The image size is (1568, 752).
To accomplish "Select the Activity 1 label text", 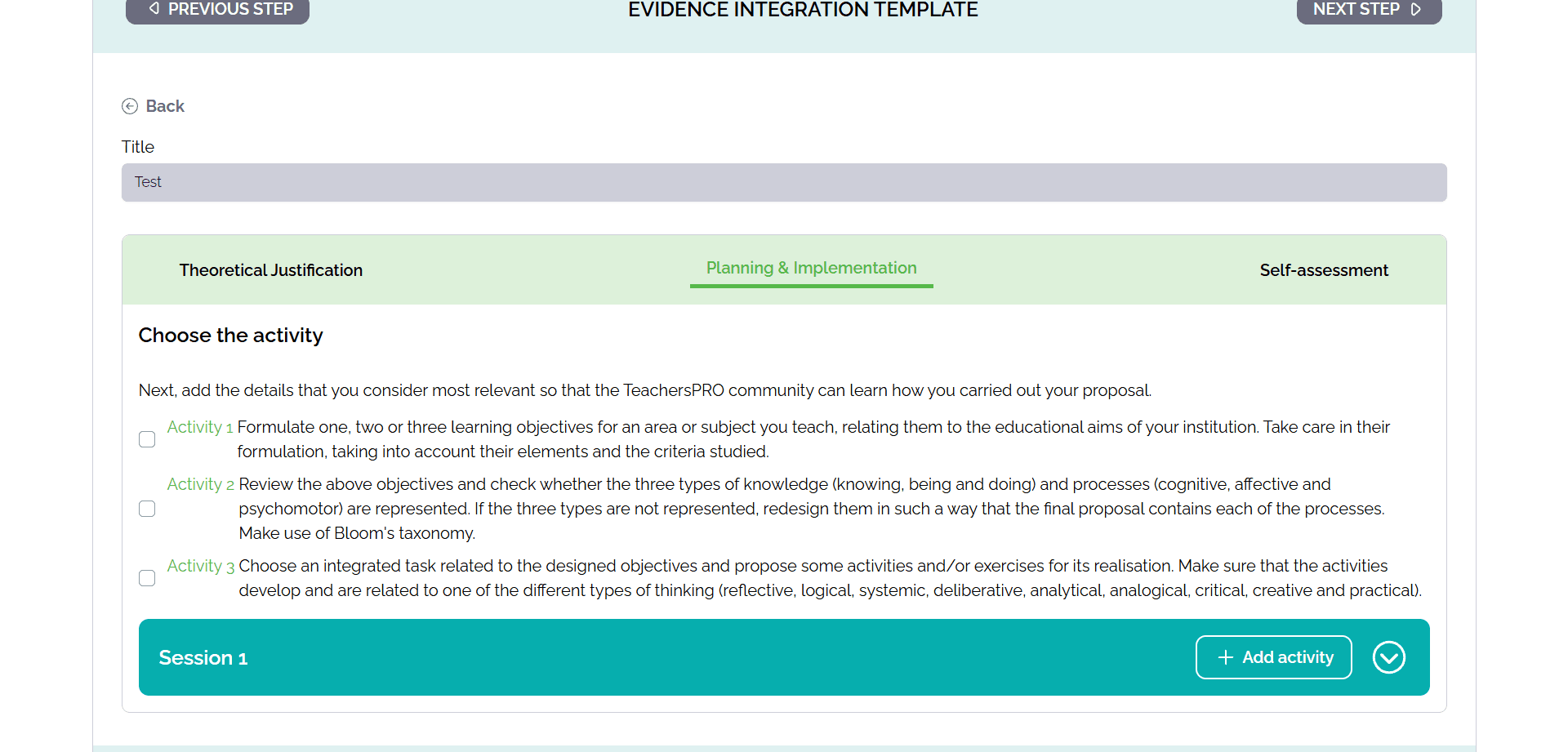I will (x=200, y=426).
